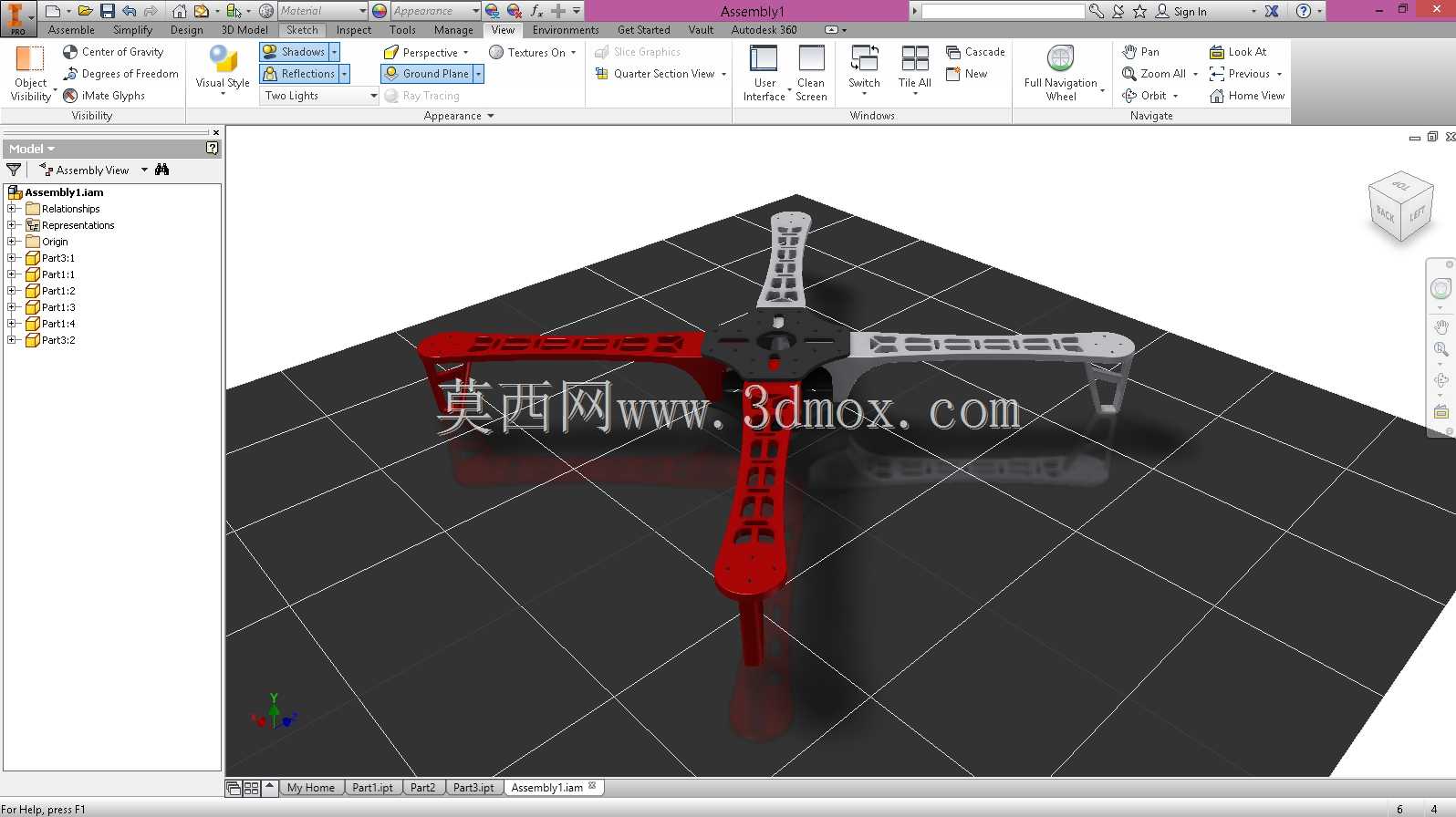Click the Undo arrow icon
Viewport: 1456px width, 817px height.
pos(129,11)
